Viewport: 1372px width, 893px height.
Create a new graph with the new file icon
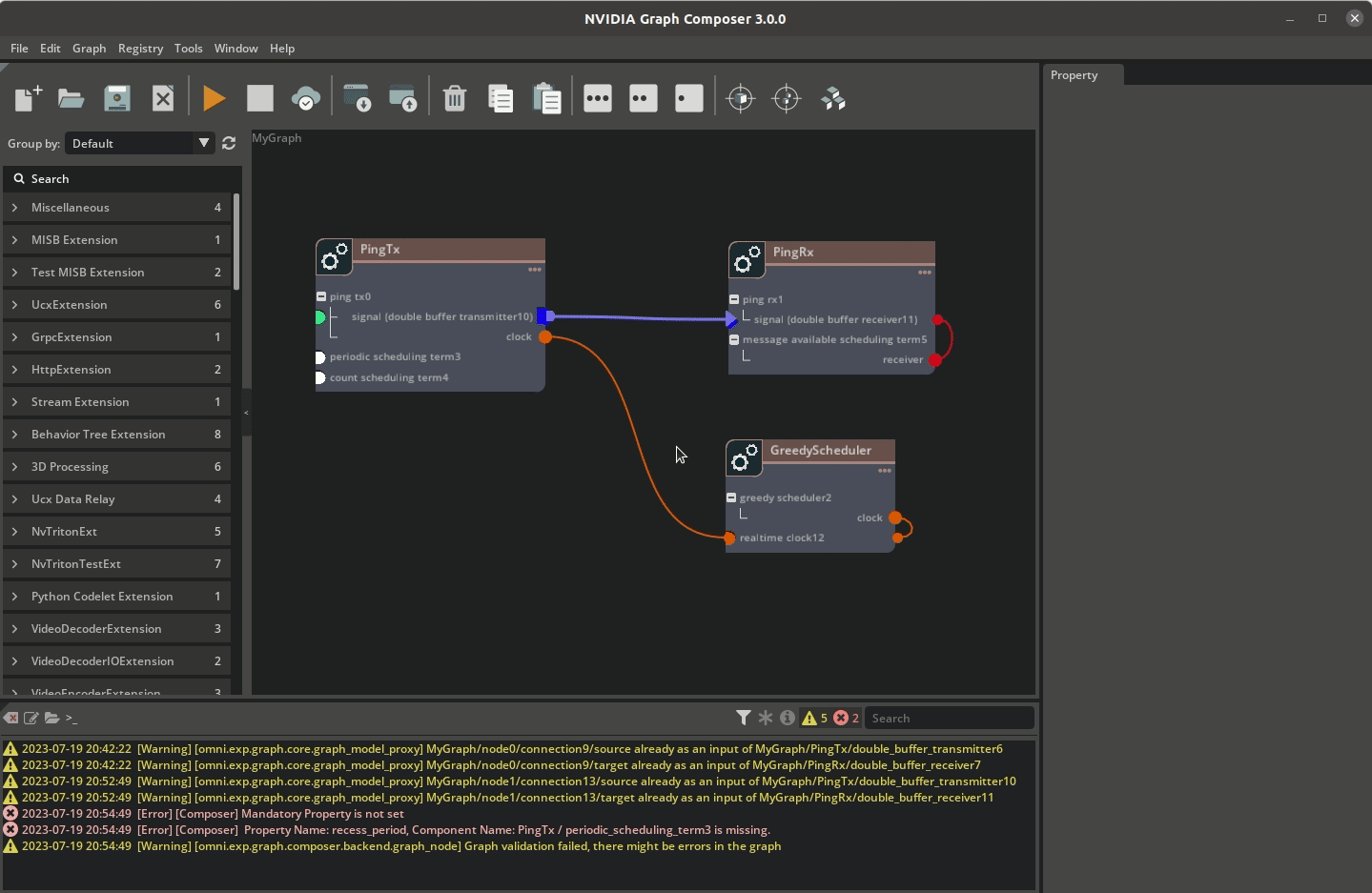point(29,98)
